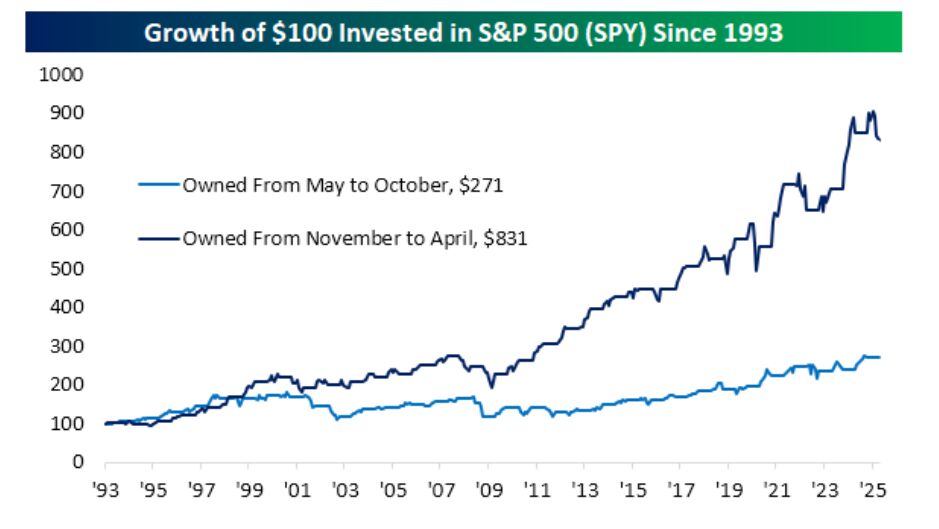Click the light blue legend line swatch
This screenshot has height=529, width=939.
tap(159, 185)
